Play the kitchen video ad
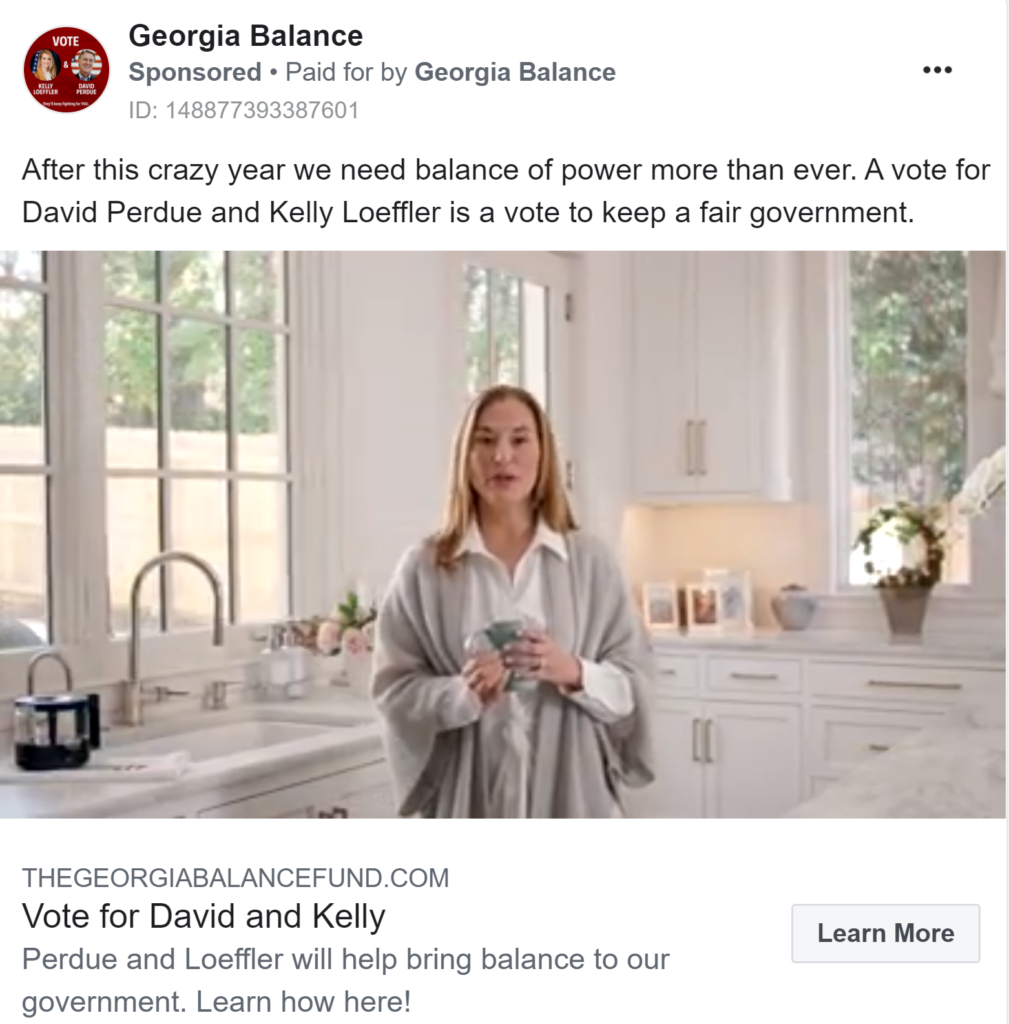Image resolution: width=1009 pixels, height=1024 pixels. click(503, 534)
